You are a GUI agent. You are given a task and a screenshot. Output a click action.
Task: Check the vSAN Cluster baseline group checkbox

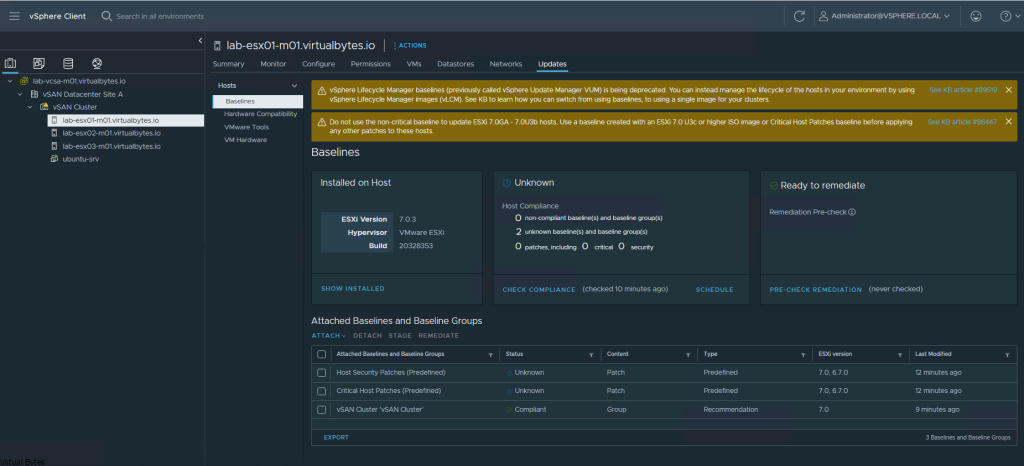coord(321,410)
